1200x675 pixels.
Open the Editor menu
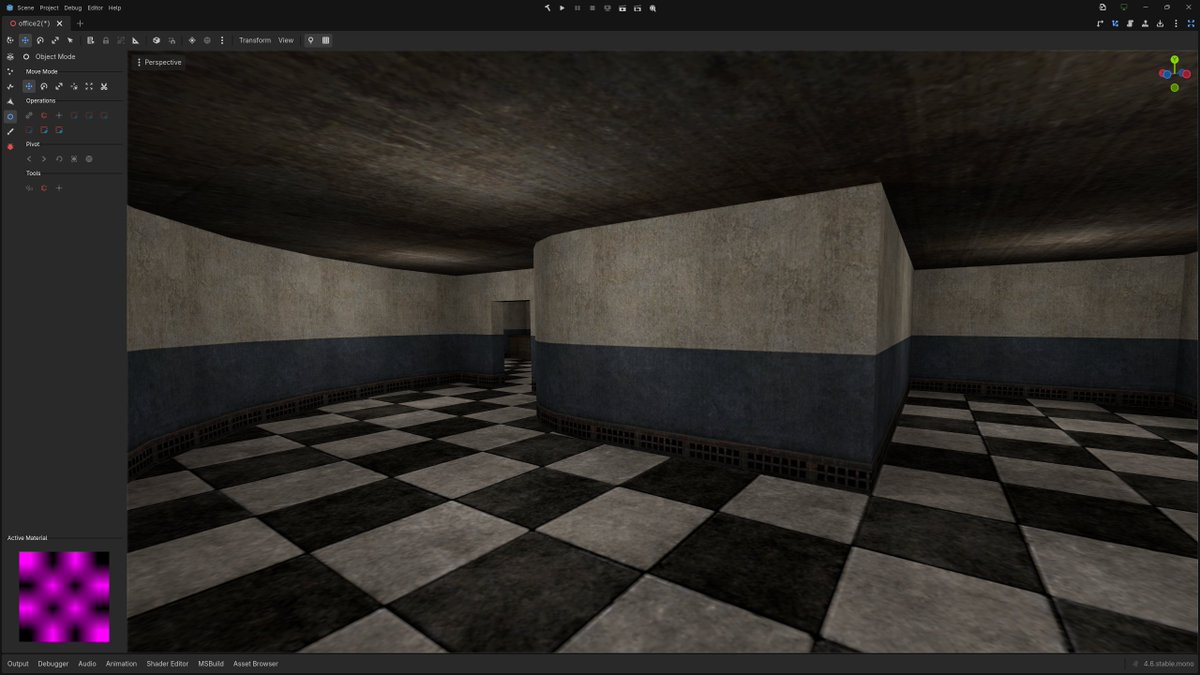pos(95,7)
